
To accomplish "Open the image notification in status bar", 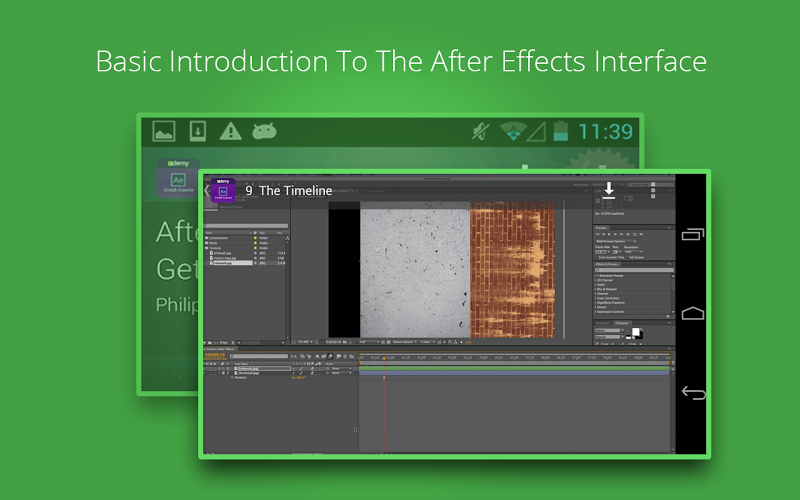I will point(164,131).
